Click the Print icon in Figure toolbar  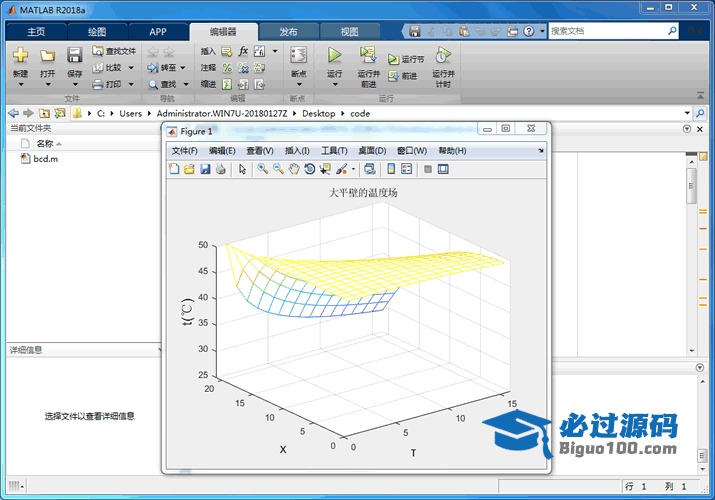[x=221, y=169]
